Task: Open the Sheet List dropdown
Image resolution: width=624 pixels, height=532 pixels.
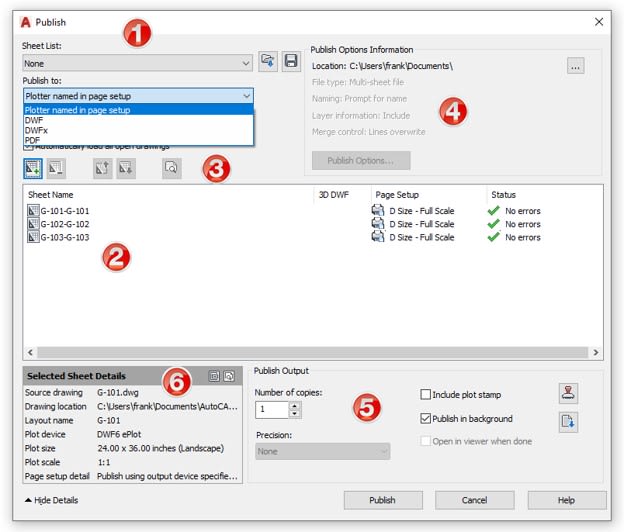Action: (137, 63)
